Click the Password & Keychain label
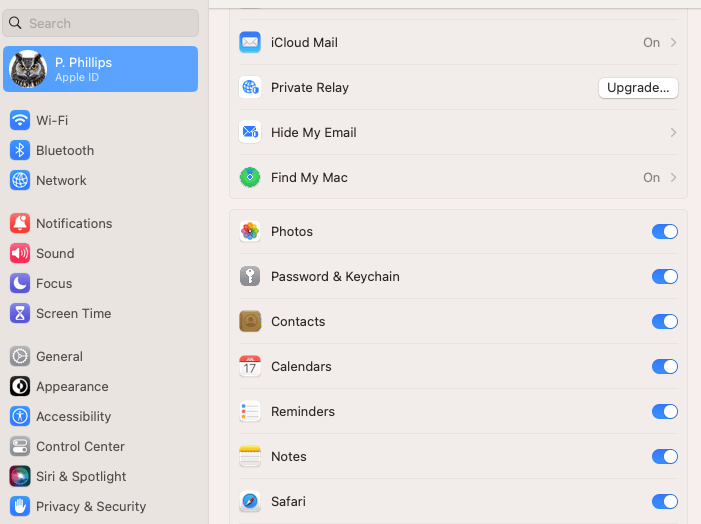Viewport: 701px width, 524px height. pos(335,277)
